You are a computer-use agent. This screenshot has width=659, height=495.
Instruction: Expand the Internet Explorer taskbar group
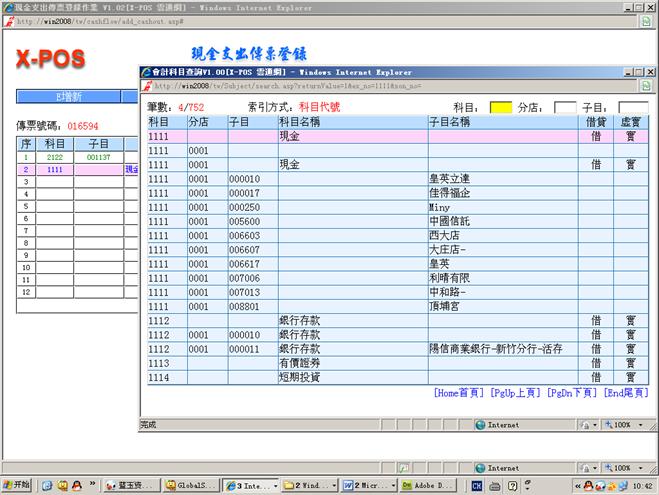coord(275,485)
